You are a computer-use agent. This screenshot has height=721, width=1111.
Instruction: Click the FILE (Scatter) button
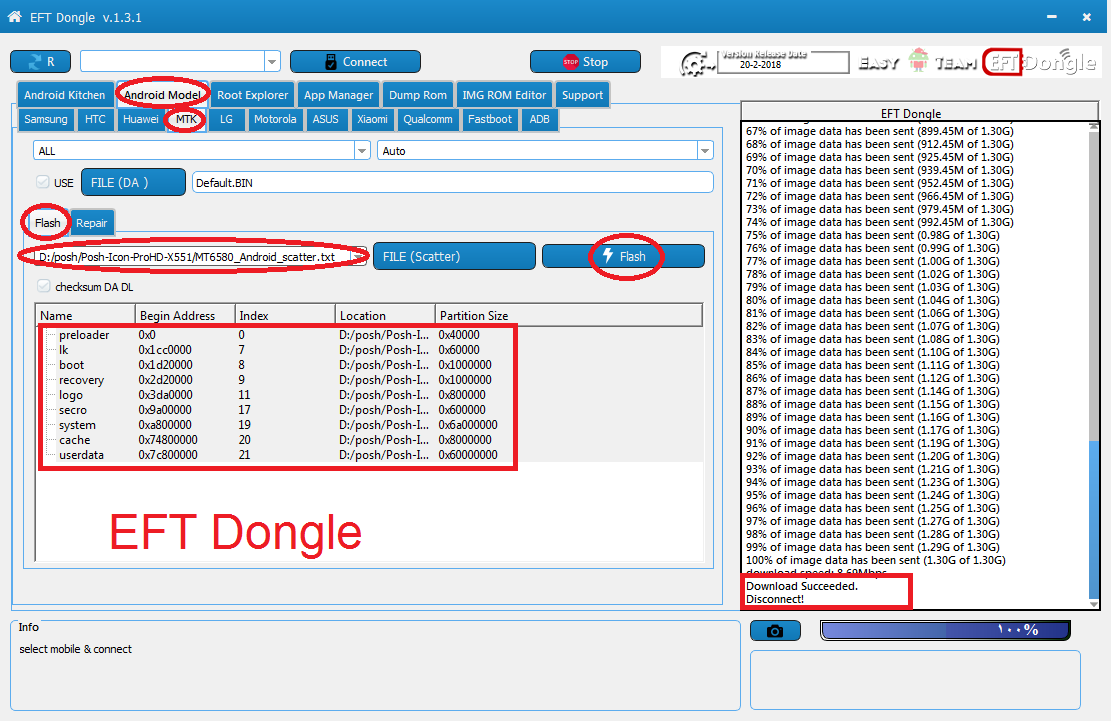pyautogui.click(x=453, y=256)
